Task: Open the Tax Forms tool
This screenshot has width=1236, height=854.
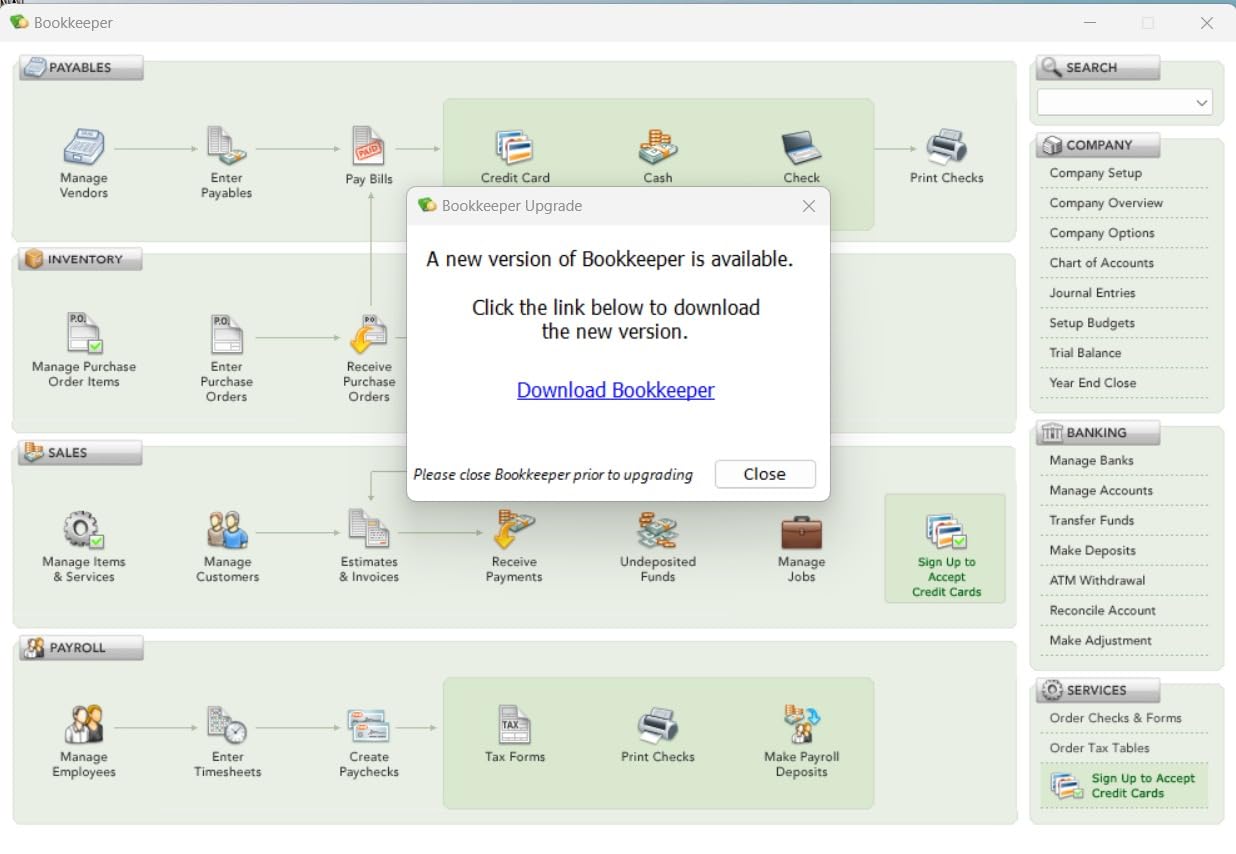Action: [x=514, y=726]
